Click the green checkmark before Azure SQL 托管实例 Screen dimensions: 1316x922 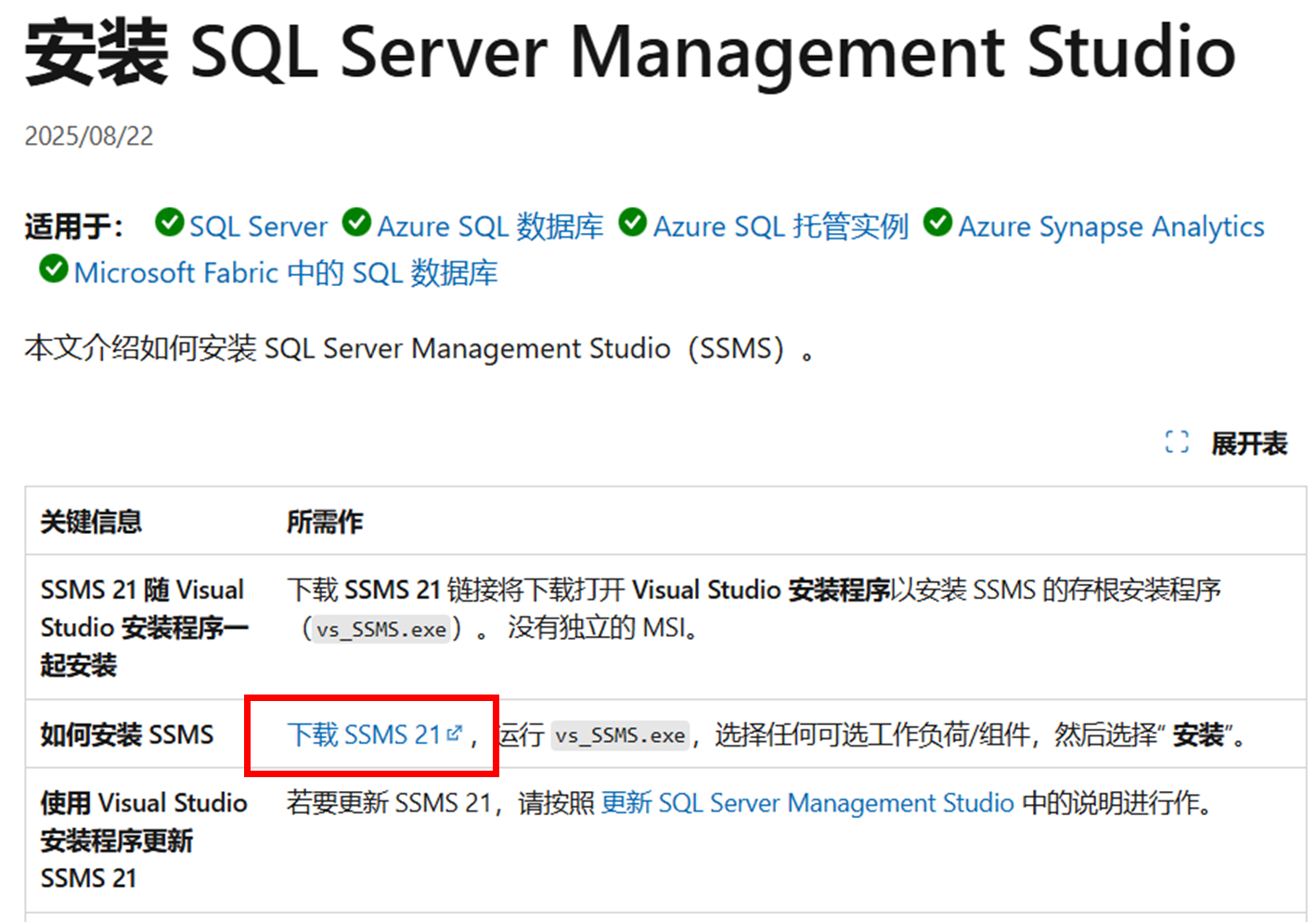633,223
